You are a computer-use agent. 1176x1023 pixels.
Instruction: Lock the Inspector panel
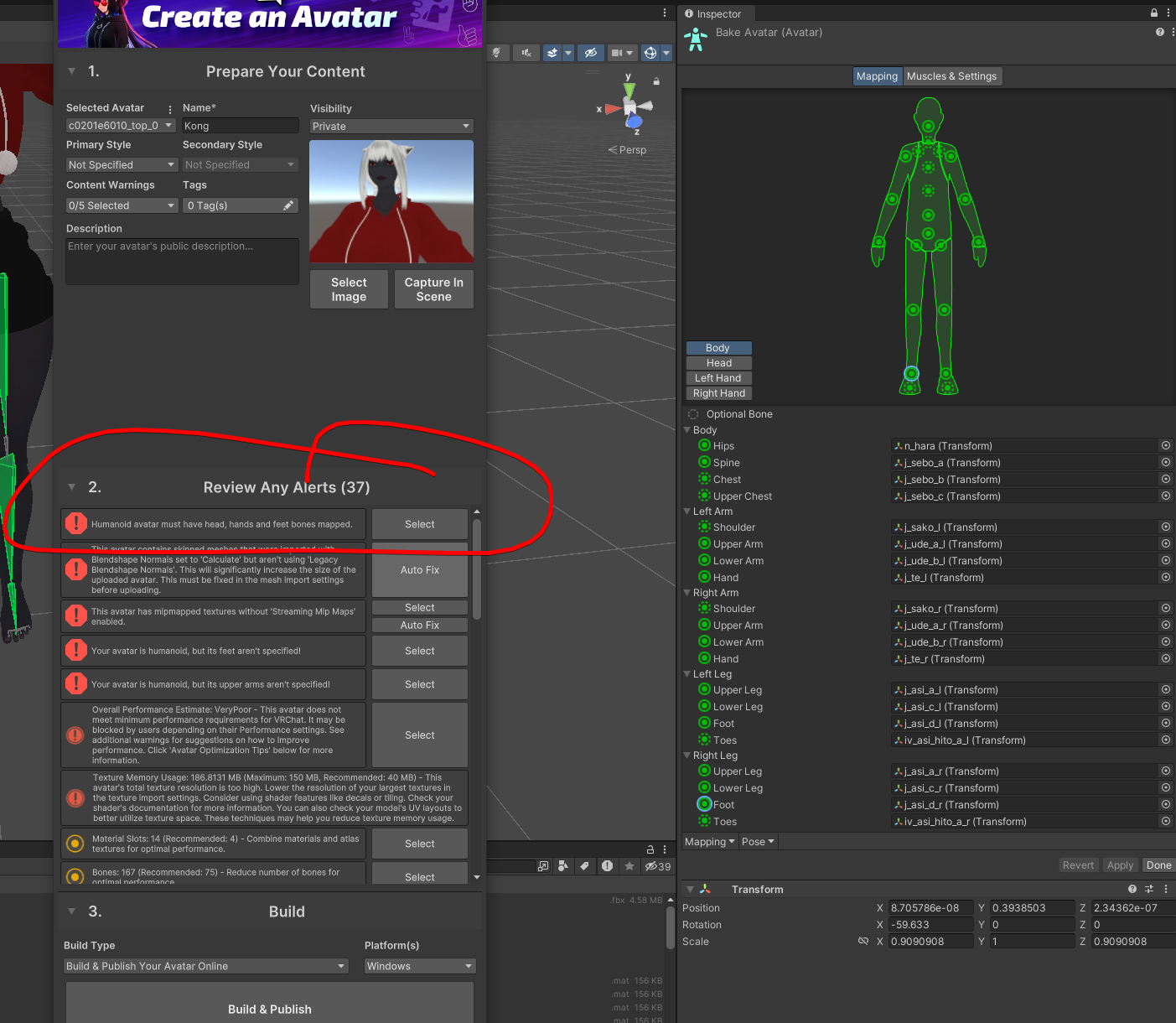1154,13
